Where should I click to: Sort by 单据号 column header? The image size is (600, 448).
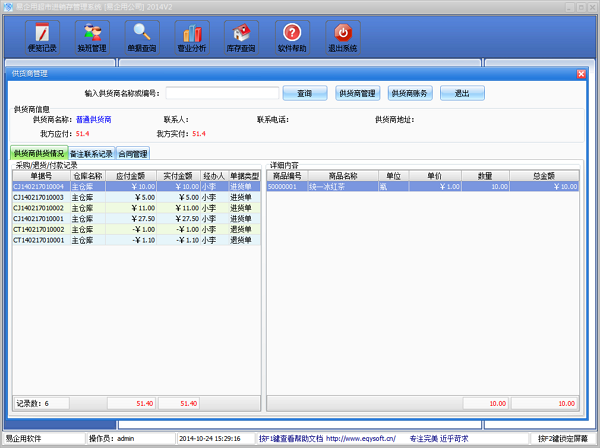[x=41, y=176]
